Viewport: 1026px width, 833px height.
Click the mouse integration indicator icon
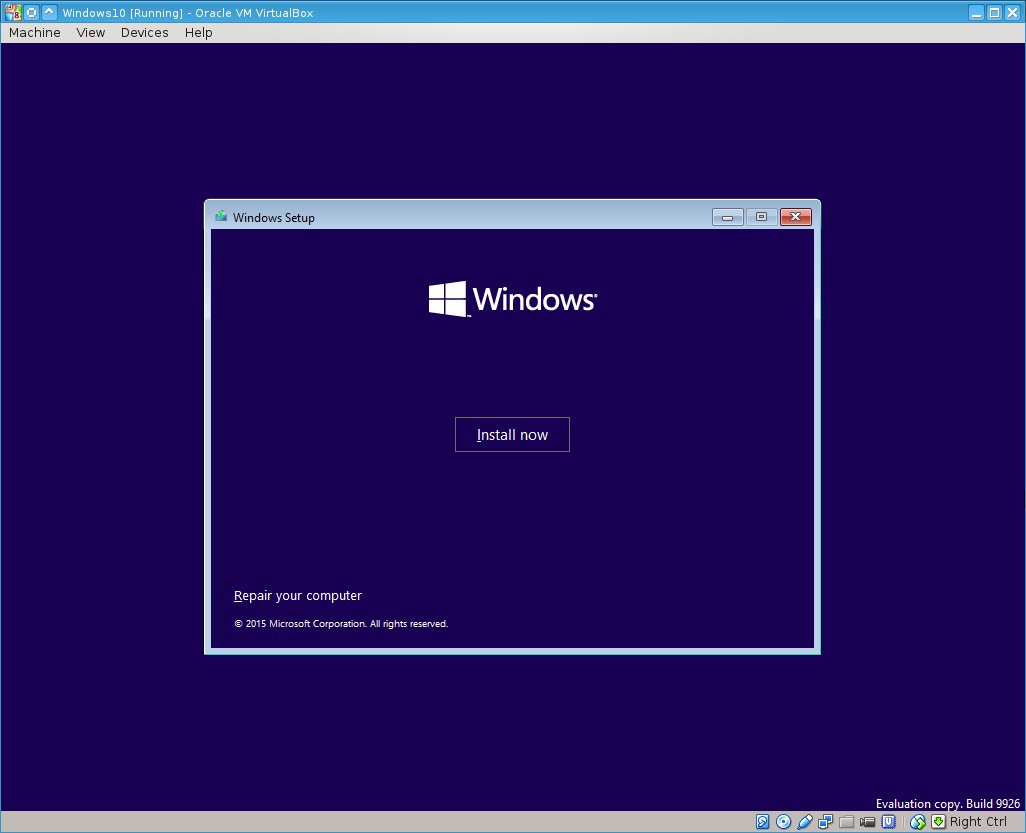click(917, 822)
